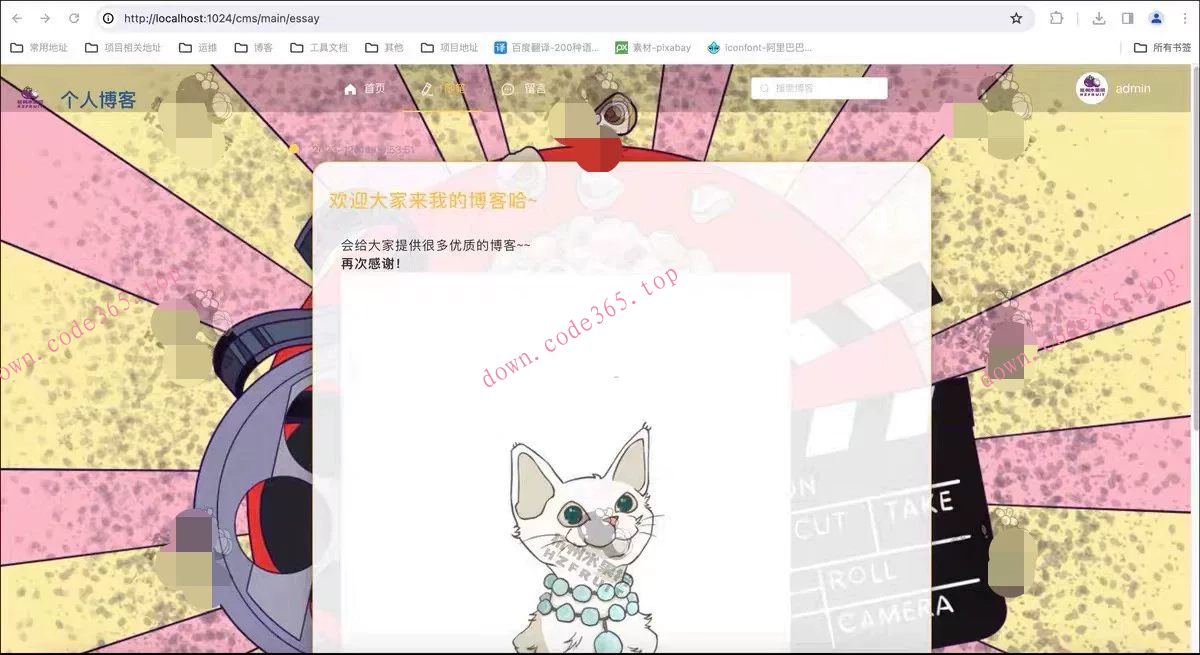Click the admin avatar picture
1200x655 pixels.
(x=1091, y=88)
